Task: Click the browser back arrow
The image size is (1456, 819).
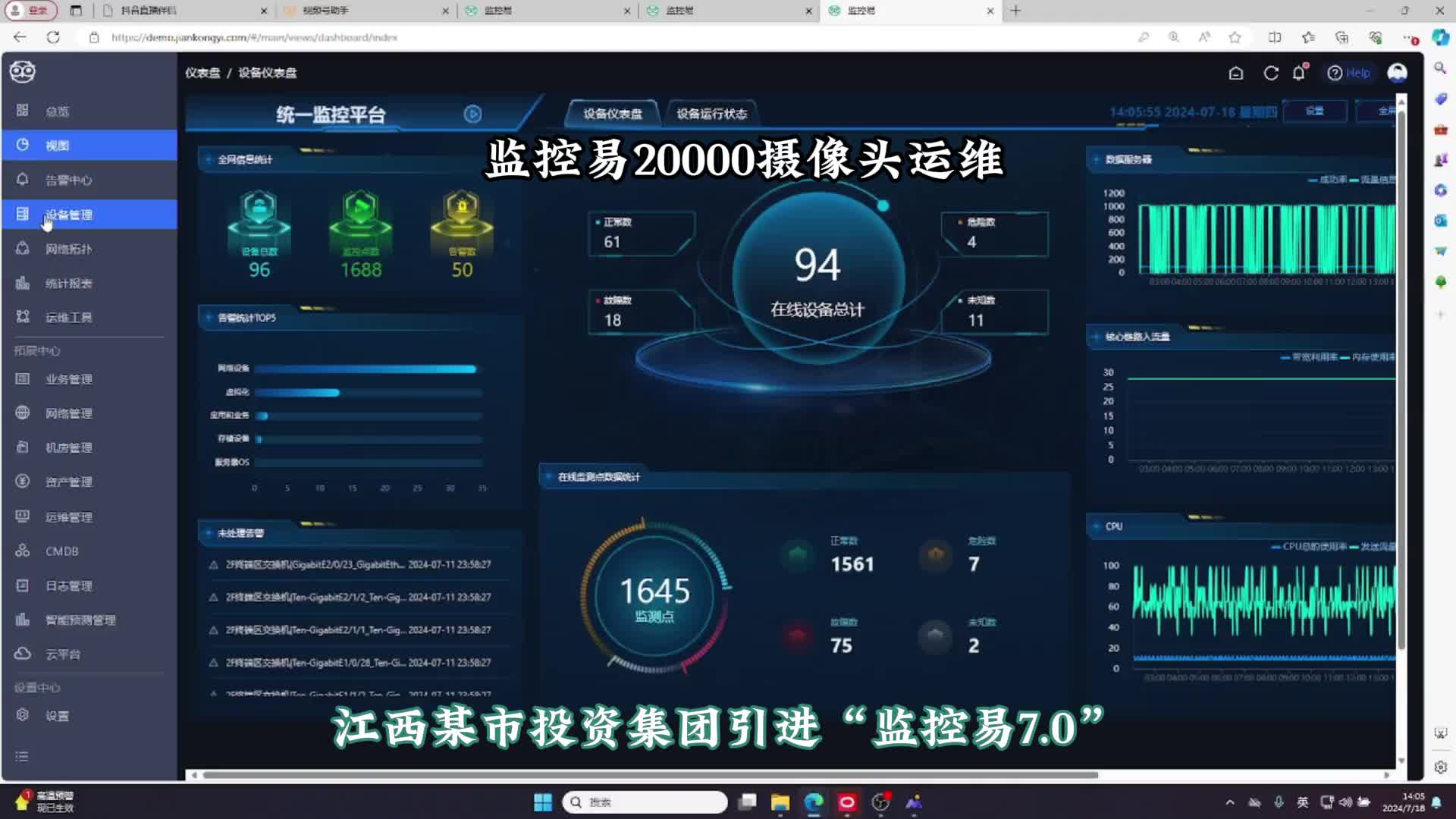Action: click(20, 37)
